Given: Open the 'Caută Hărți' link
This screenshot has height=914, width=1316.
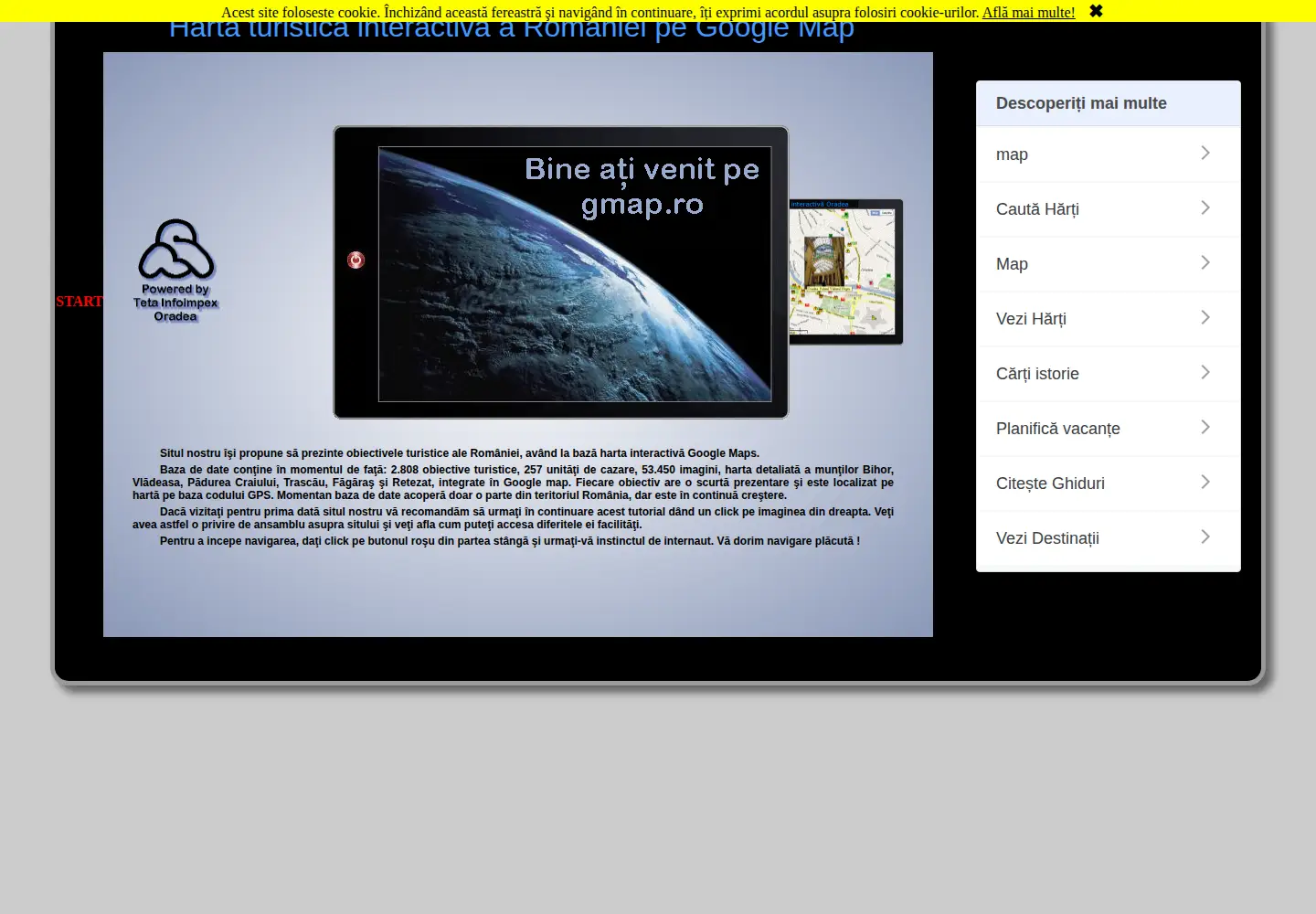Looking at the screenshot, I should 1109,209.
